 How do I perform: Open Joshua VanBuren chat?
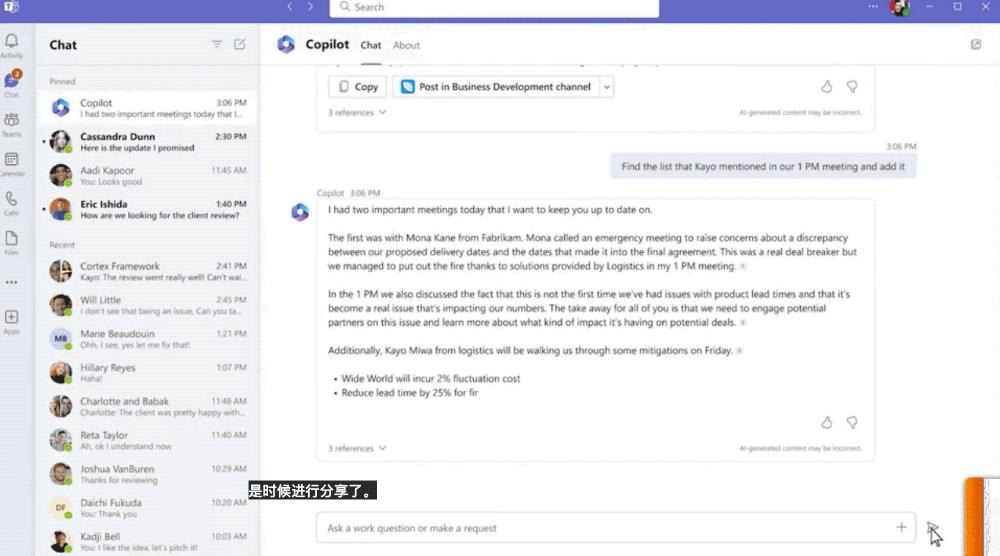pos(147,474)
